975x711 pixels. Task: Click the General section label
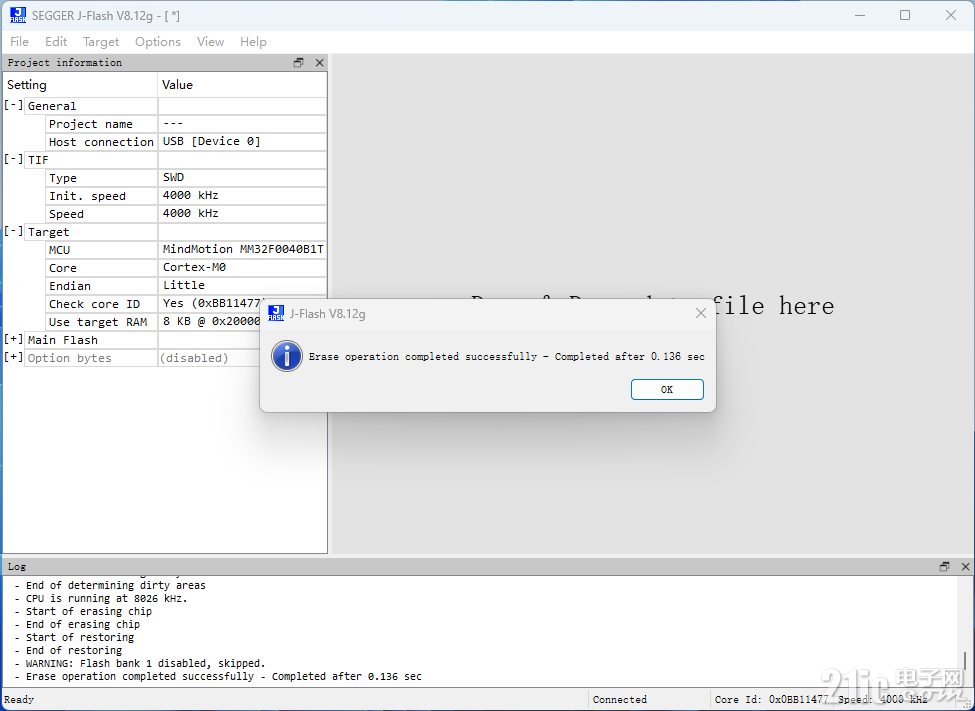click(x=52, y=106)
